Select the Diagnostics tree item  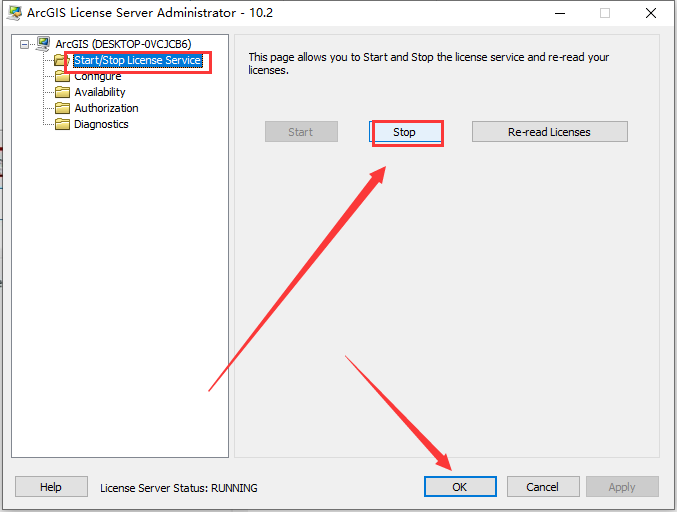tap(101, 124)
